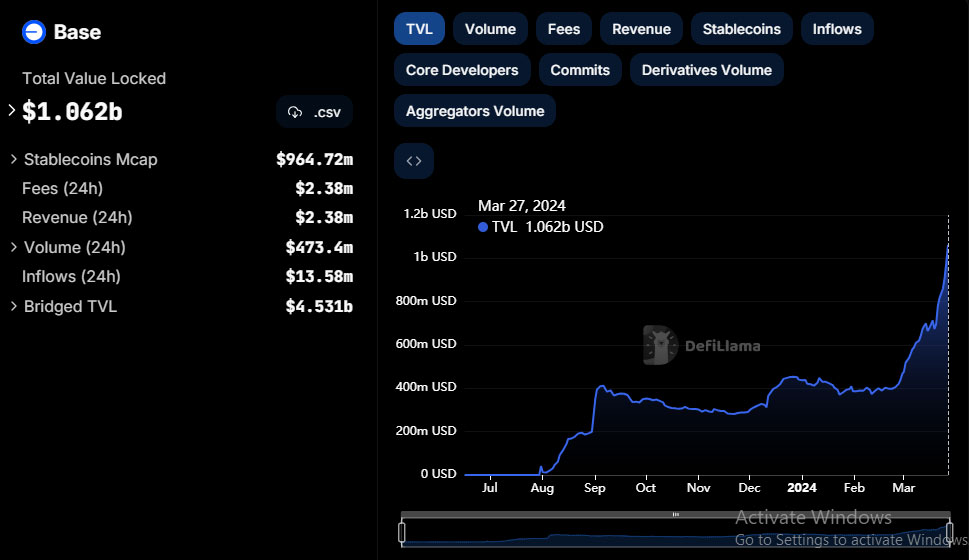Show Inflows on the chart
The image size is (969, 560).
[837, 29]
